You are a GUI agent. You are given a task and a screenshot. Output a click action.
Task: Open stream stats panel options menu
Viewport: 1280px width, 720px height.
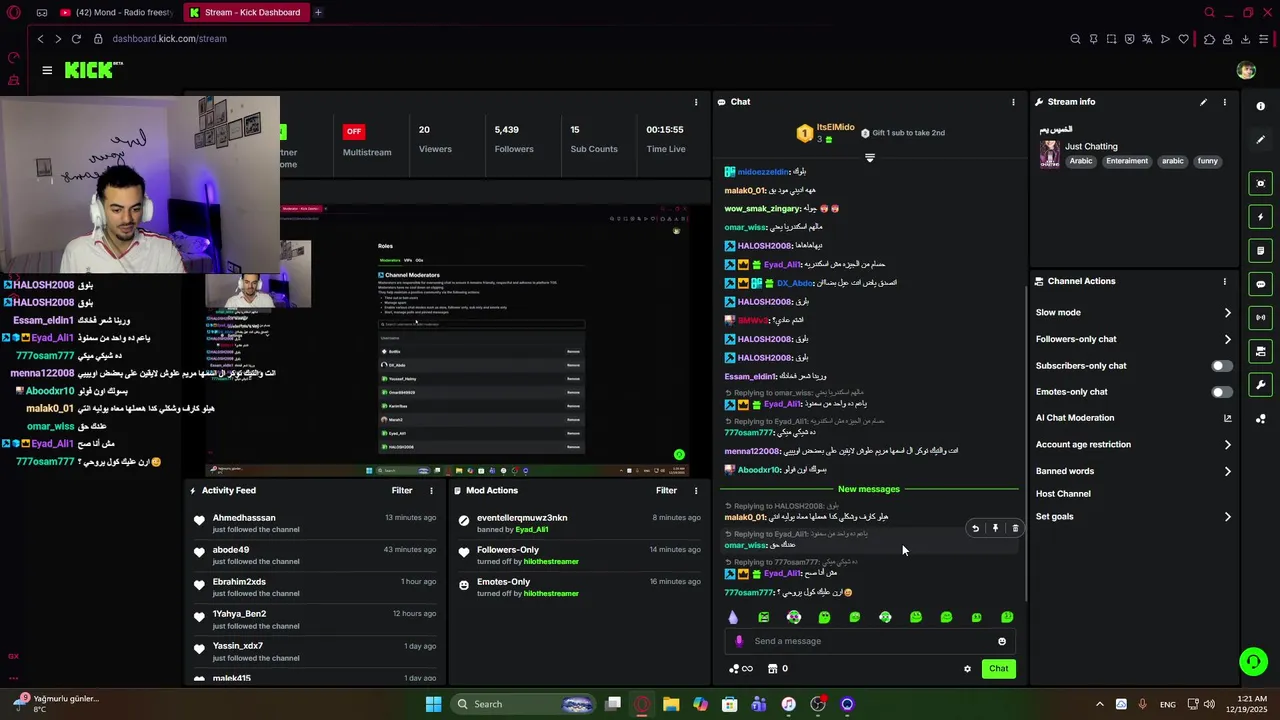pos(696,102)
